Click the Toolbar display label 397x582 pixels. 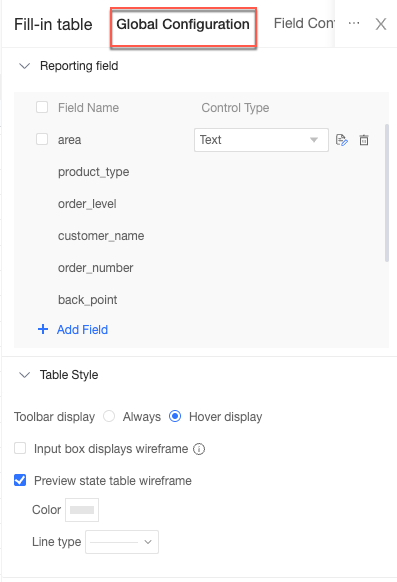click(x=55, y=417)
